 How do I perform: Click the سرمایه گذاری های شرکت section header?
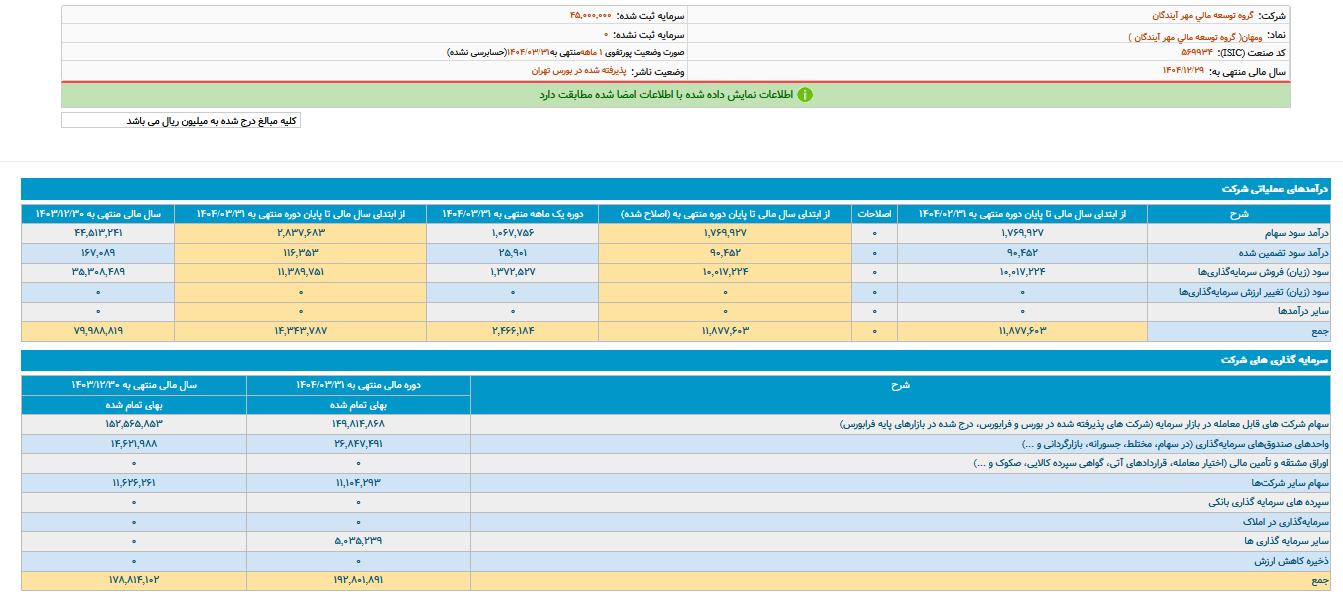(1274, 360)
